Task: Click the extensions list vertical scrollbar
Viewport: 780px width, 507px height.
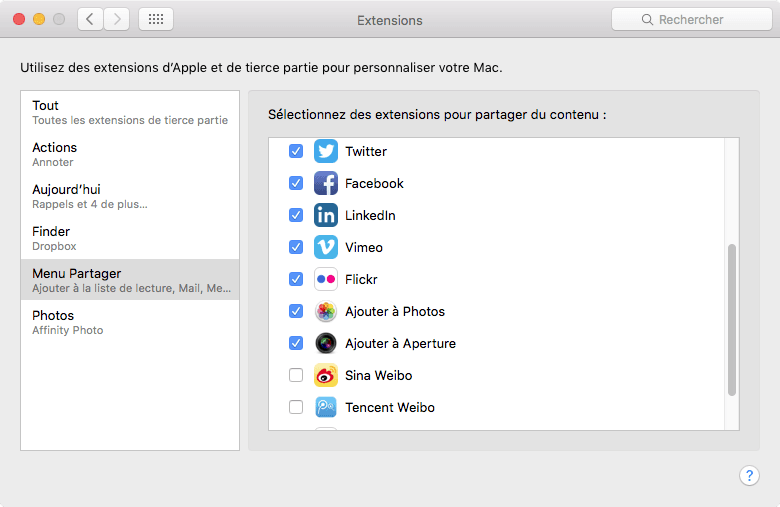Action: (x=732, y=319)
